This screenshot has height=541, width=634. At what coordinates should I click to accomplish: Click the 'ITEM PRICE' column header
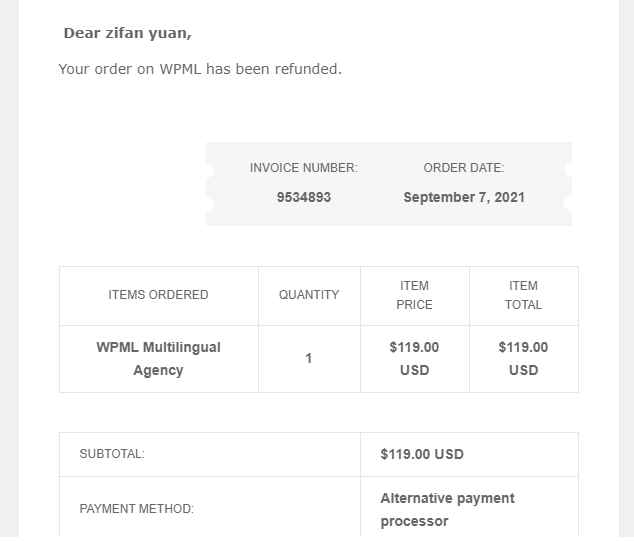click(414, 295)
